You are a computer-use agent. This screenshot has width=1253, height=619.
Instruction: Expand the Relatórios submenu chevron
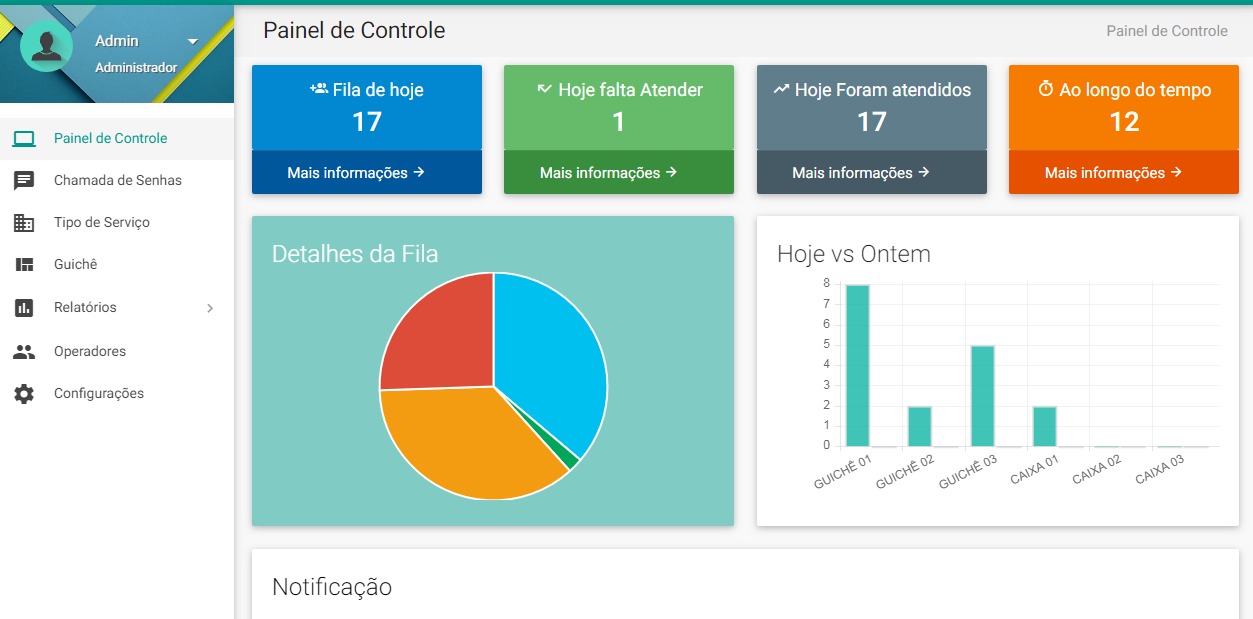click(x=210, y=308)
